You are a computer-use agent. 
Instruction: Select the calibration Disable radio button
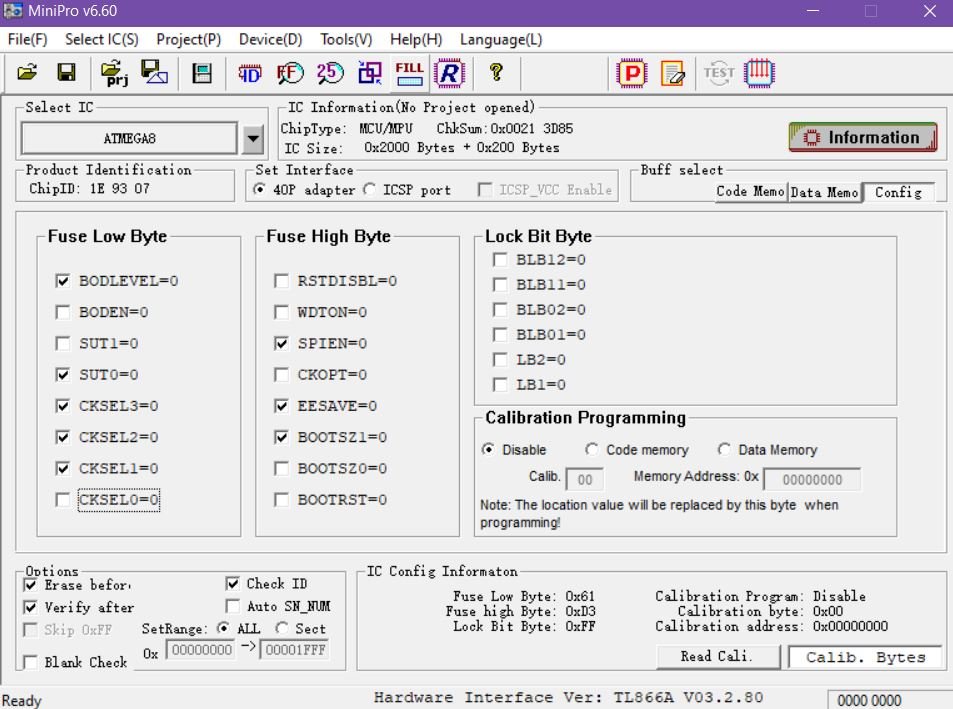(x=488, y=450)
